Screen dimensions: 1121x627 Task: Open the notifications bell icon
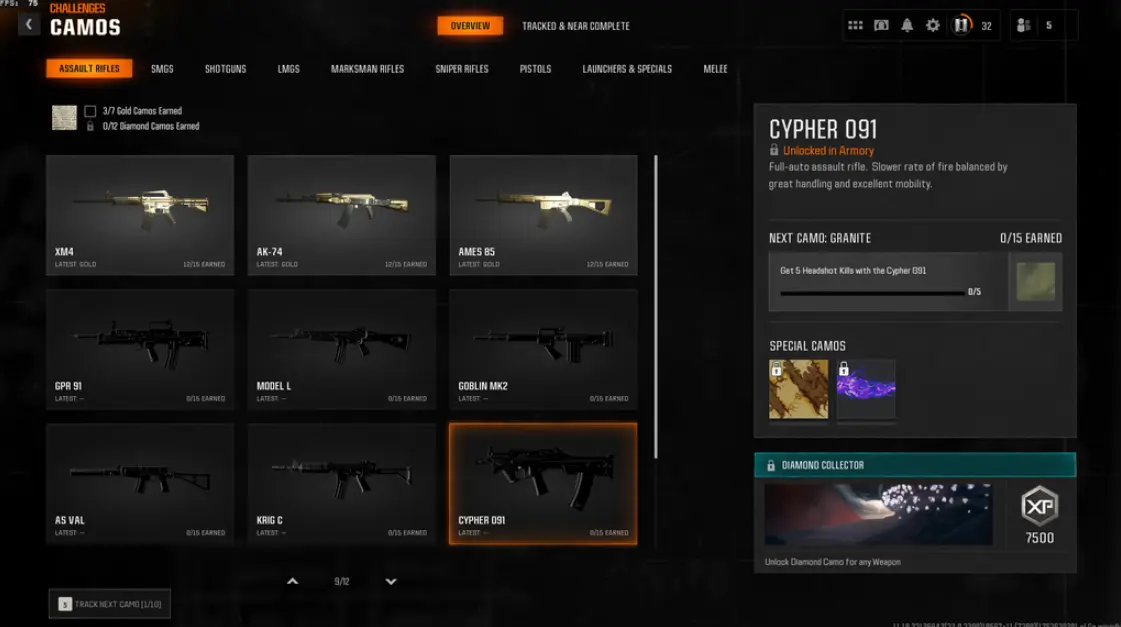tap(907, 25)
